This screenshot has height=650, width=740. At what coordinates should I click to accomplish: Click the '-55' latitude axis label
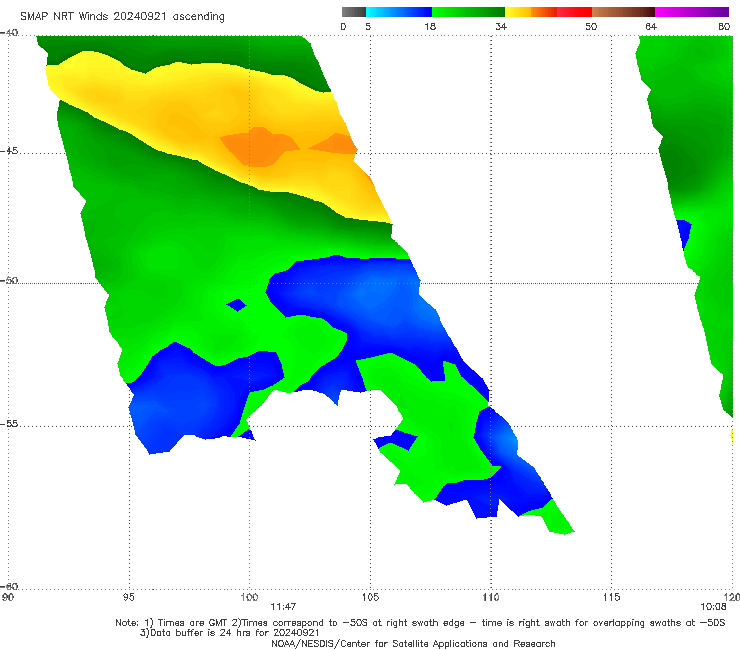coord(9,423)
